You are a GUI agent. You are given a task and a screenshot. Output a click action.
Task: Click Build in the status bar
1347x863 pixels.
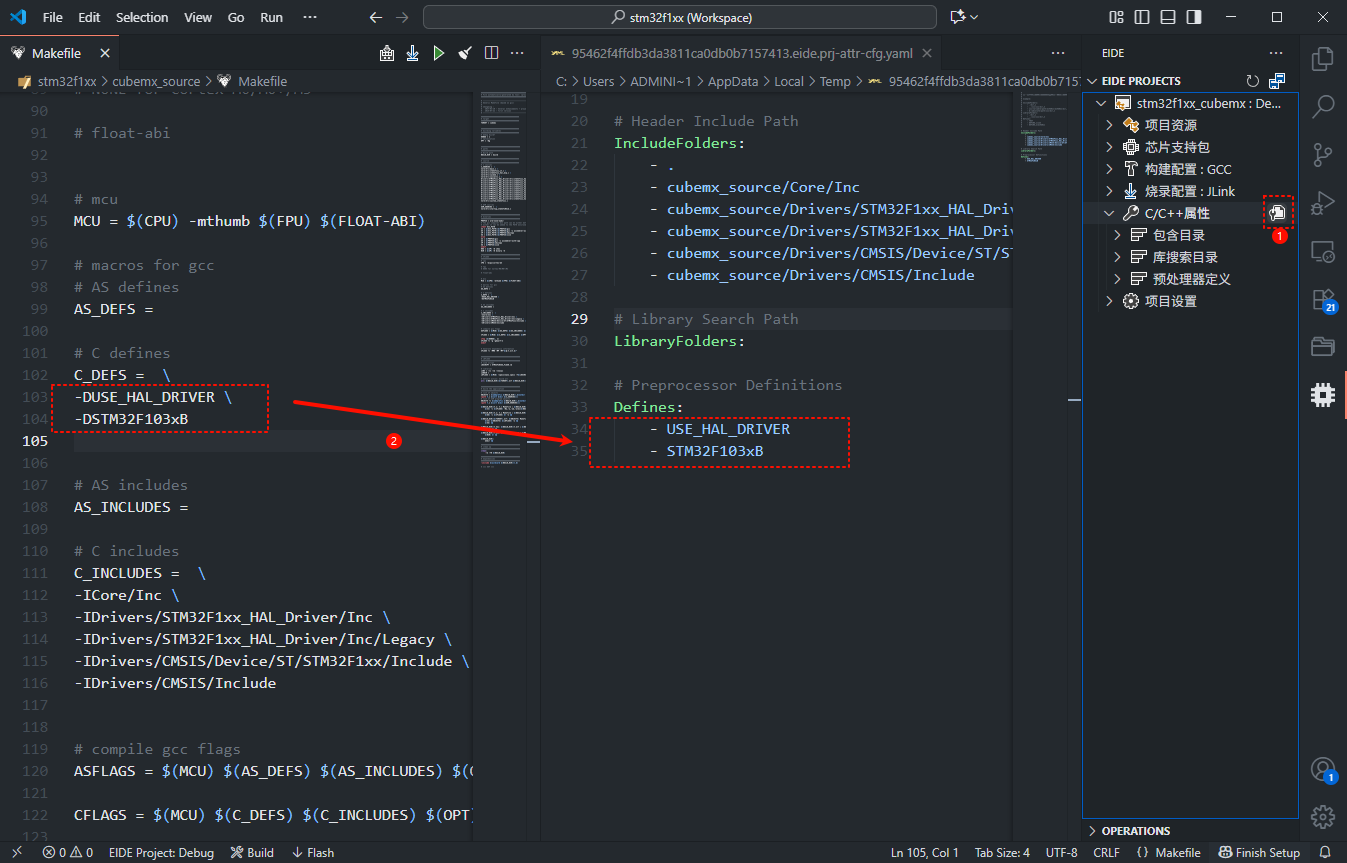(252, 853)
